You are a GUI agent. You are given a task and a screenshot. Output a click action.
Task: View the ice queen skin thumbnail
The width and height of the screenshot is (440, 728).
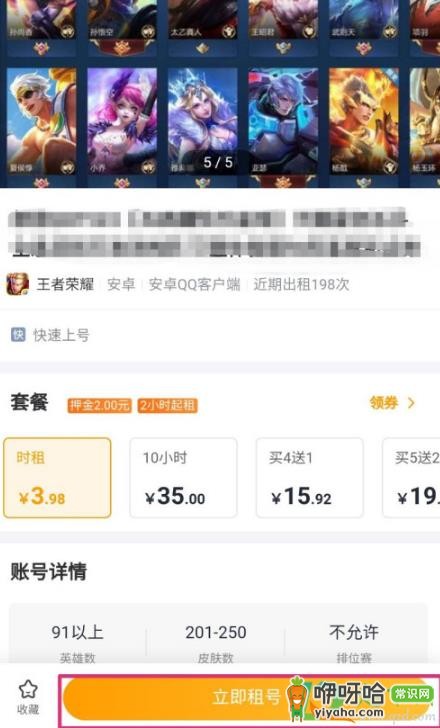[203, 122]
